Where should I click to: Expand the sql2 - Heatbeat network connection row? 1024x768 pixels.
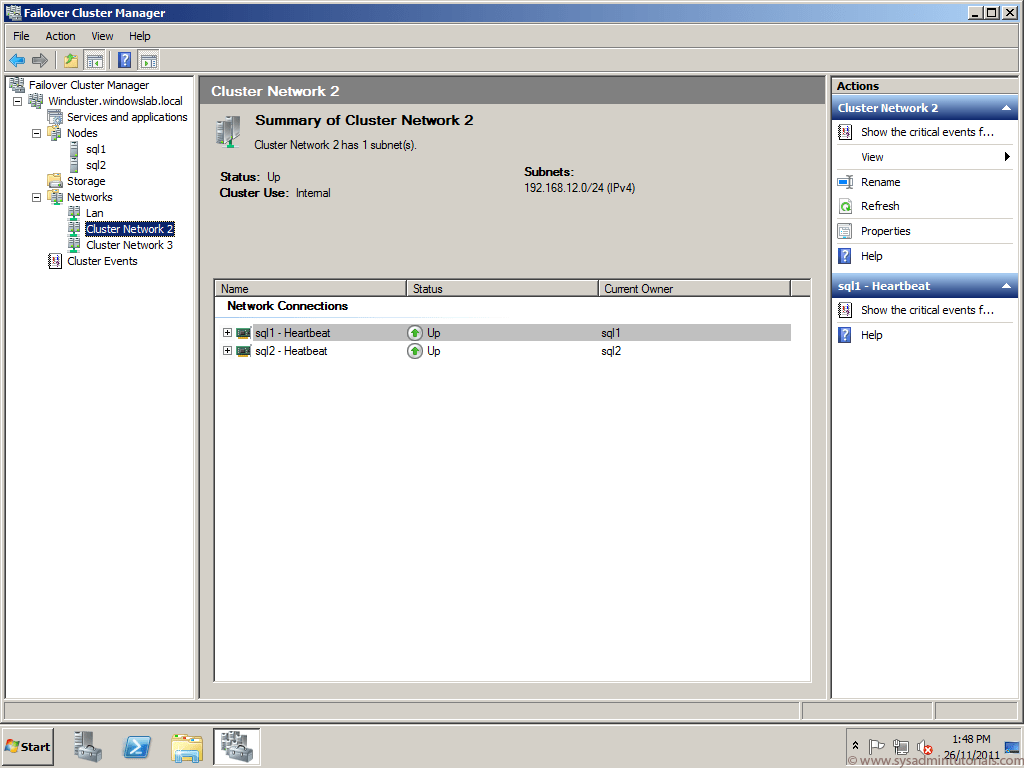pyautogui.click(x=227, y=351)
